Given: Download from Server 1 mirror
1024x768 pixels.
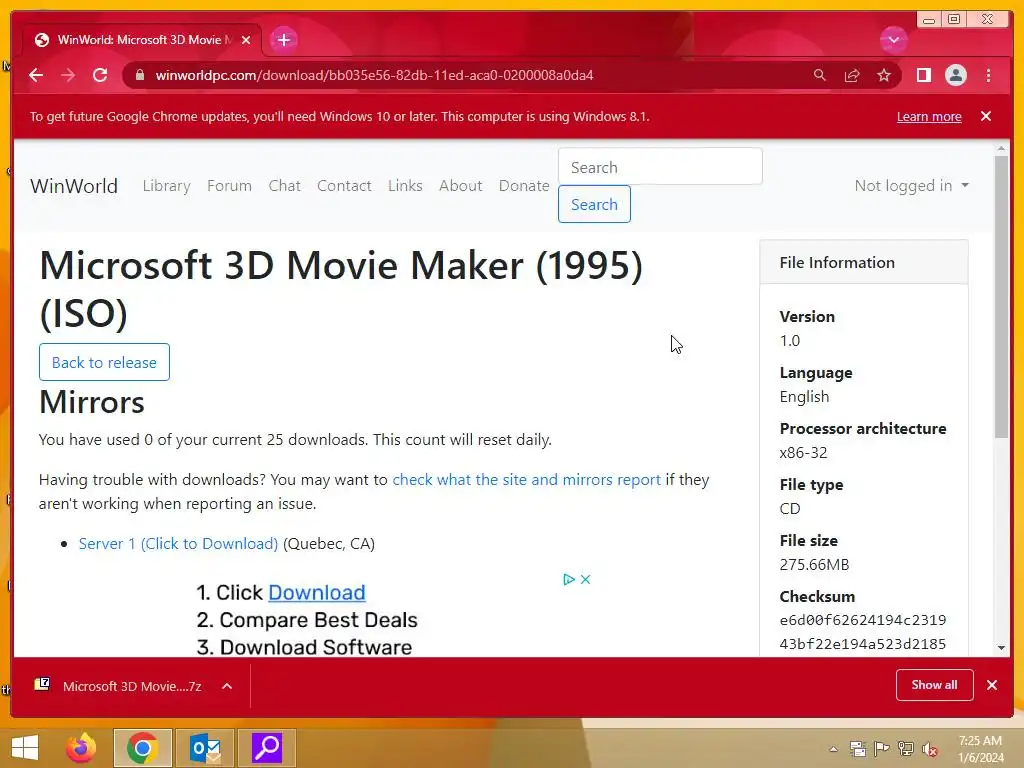Looking at the screenshot, I should pos(178,543).
